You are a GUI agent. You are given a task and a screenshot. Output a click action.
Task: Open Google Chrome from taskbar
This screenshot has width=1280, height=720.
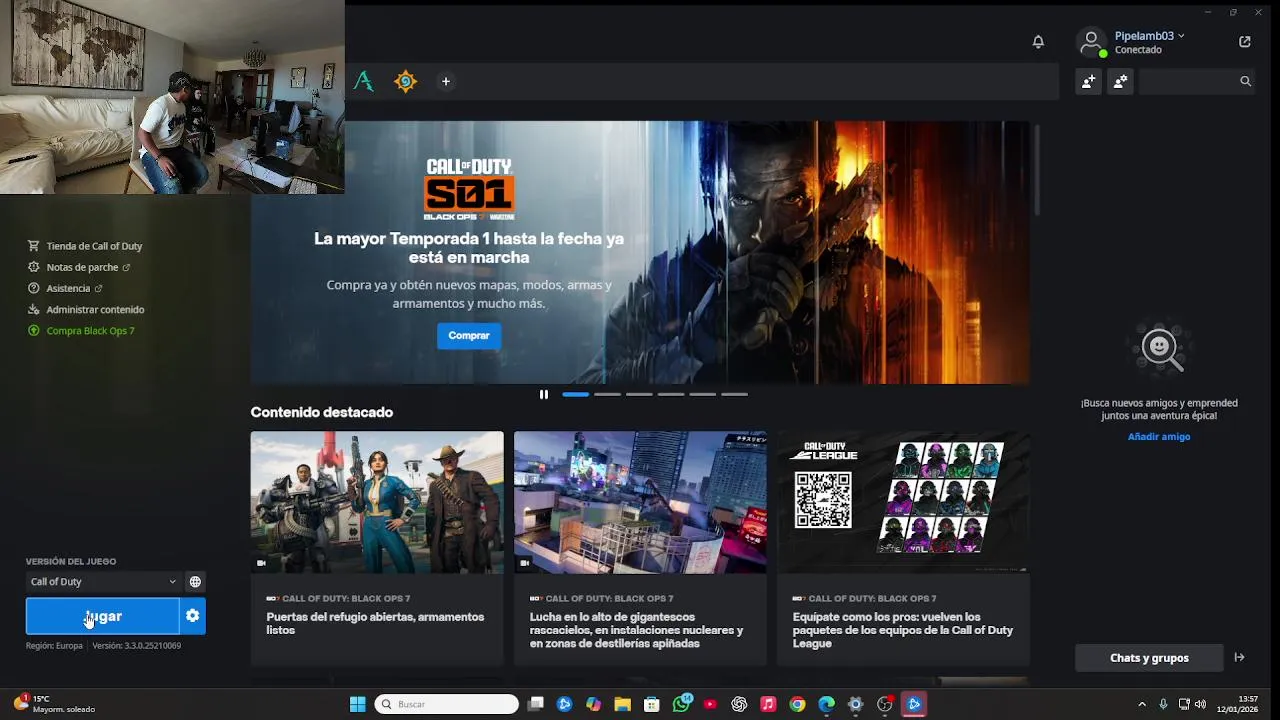pos(797,704)
